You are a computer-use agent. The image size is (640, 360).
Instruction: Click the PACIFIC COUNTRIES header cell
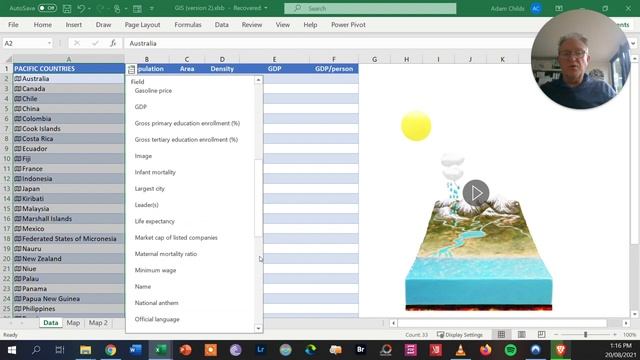(69, 69)
